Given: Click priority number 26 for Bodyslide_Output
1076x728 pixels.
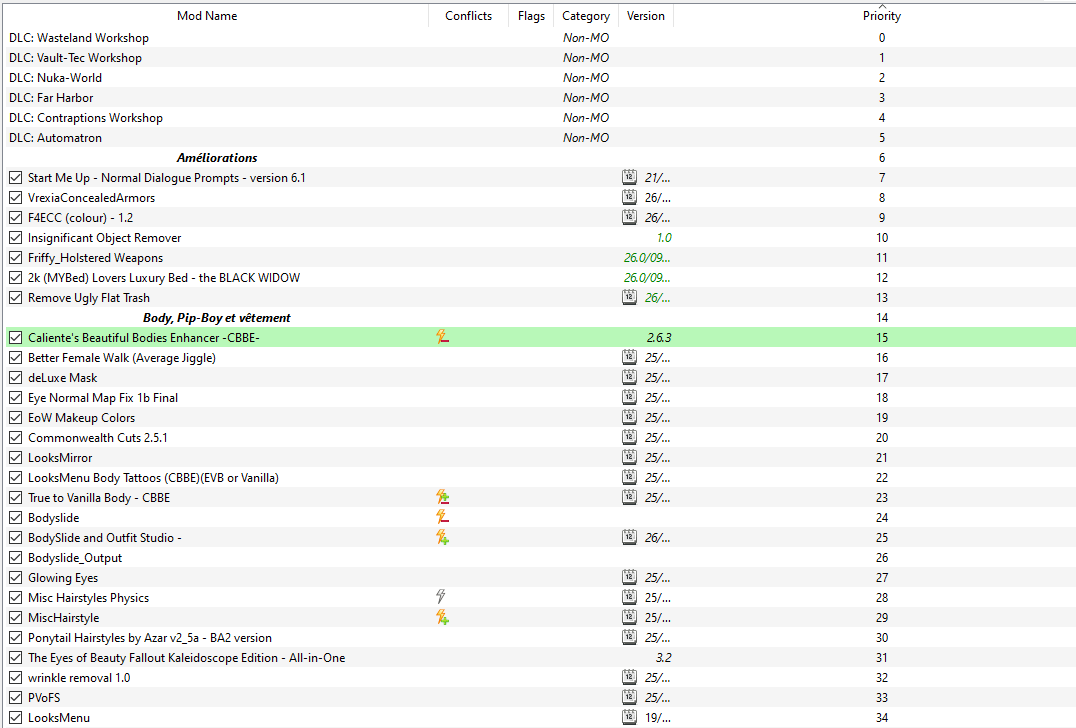Looking at the screenshot, I should (882, 557).
